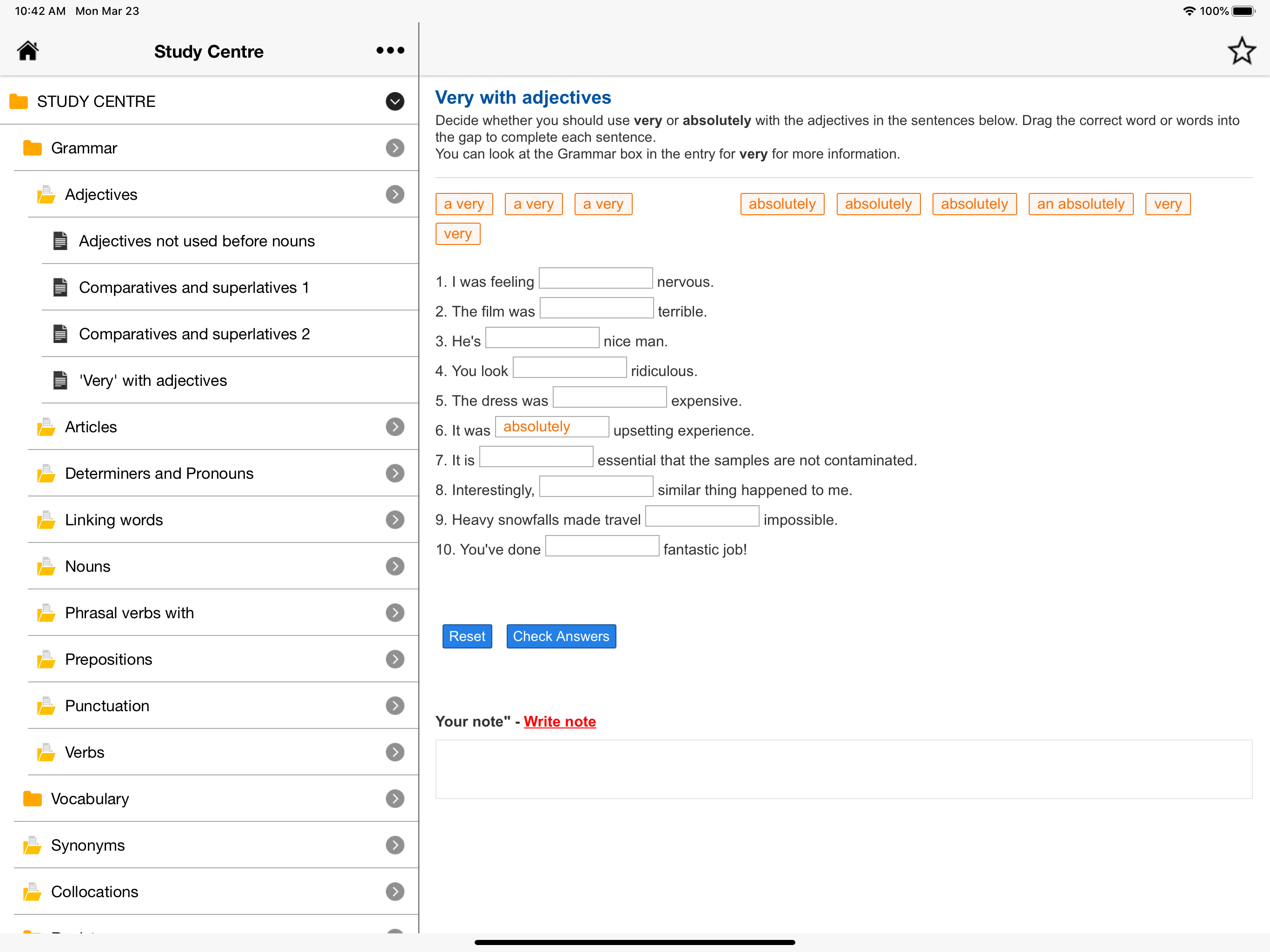Click the gap in sentence 10 before fantastic job
Viewport: 1270px width, 952px height.
pyautogui.click(x=602, y=546)
